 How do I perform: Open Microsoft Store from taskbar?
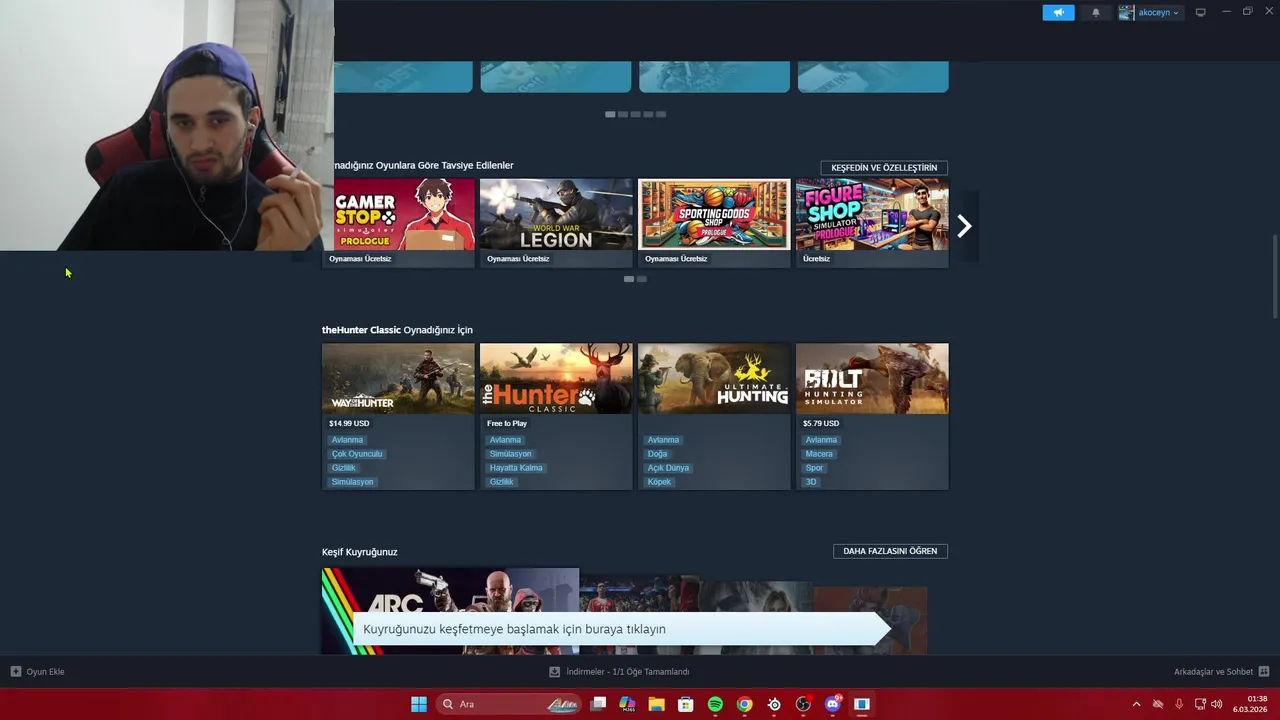point(686,704)
